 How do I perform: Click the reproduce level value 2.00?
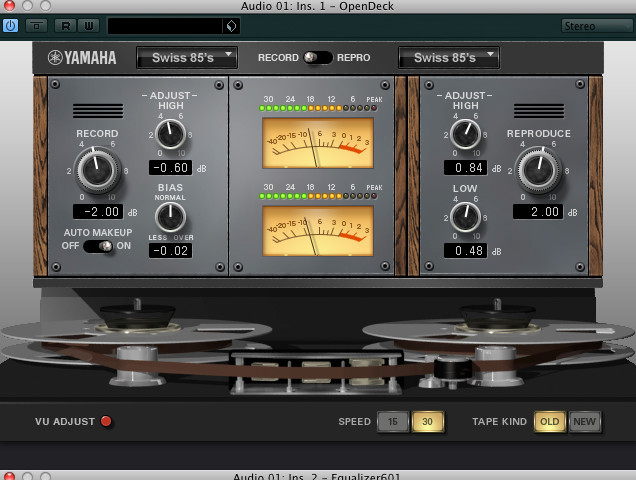coord(538,211)
